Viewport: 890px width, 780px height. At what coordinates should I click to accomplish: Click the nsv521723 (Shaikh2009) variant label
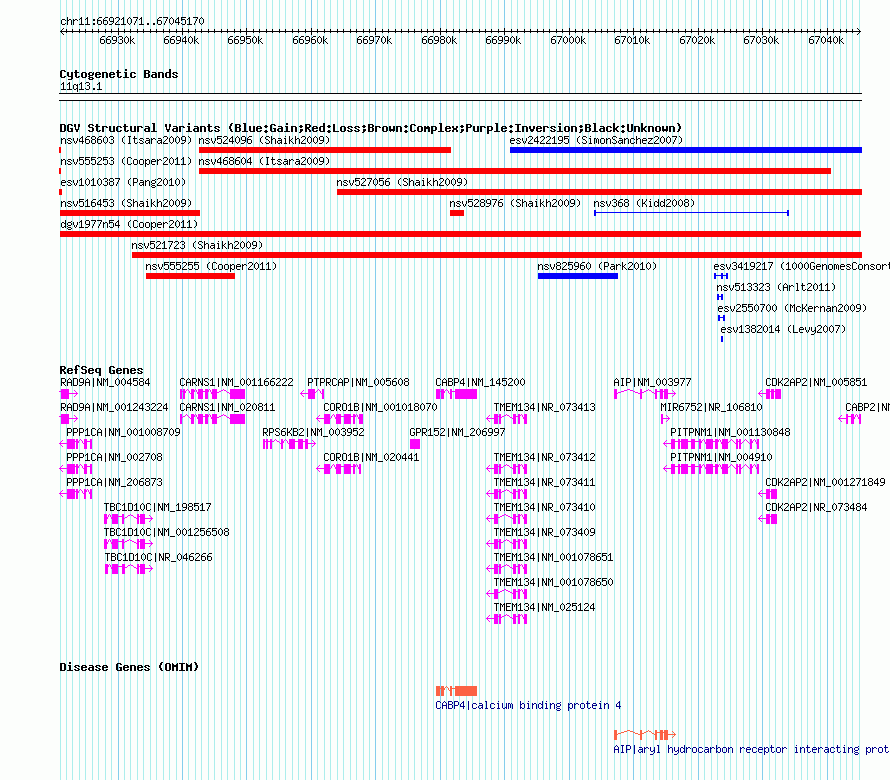[197, 245]
